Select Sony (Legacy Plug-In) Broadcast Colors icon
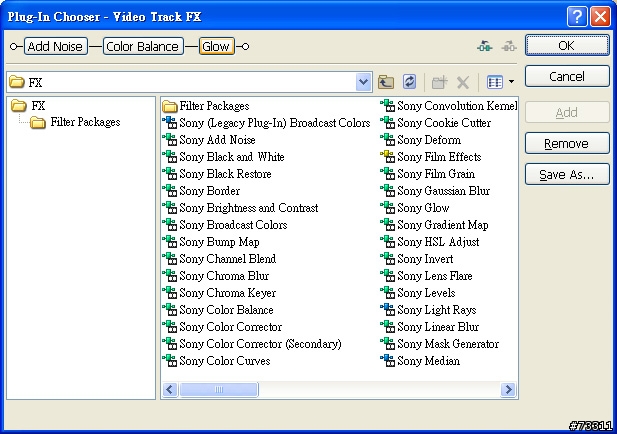This screenshot has width=617, height=434. [170, 123]
